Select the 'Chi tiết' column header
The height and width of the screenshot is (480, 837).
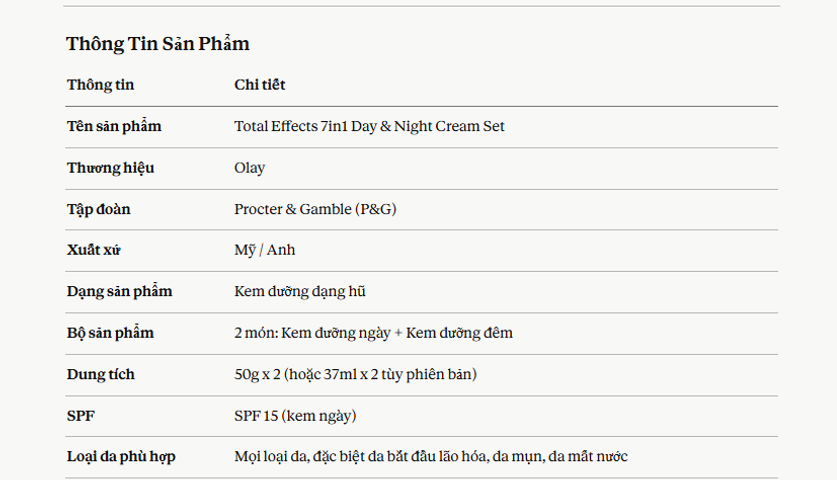(259, 85)
